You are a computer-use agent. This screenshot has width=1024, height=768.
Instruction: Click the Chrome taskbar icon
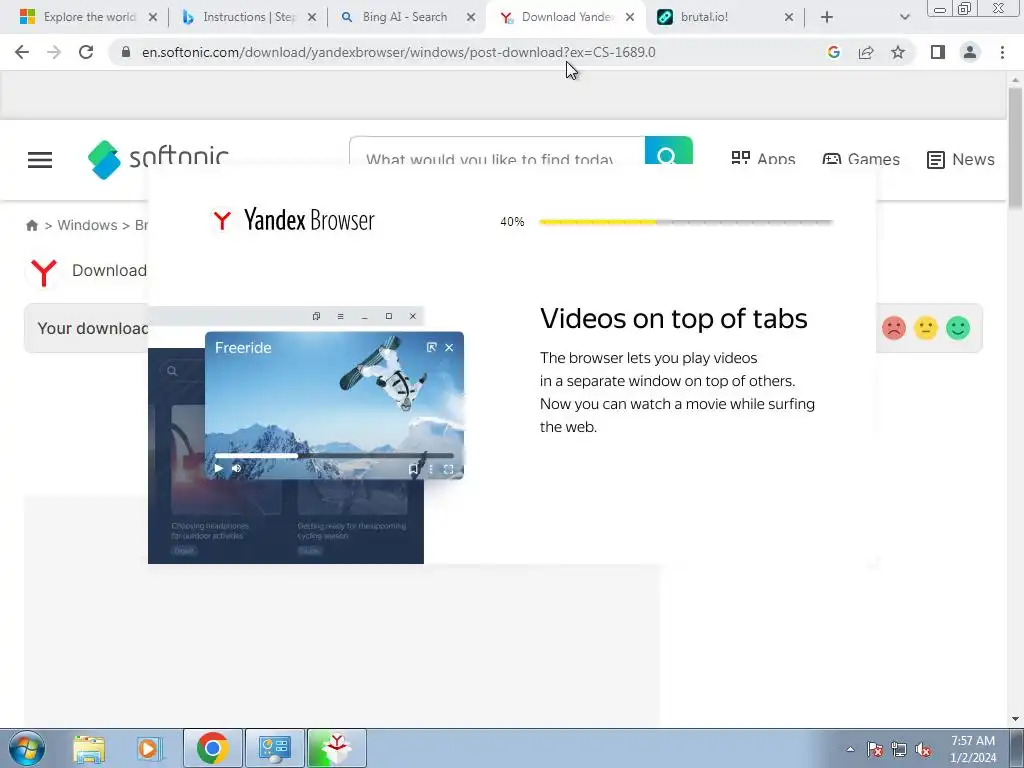(212, 748)
